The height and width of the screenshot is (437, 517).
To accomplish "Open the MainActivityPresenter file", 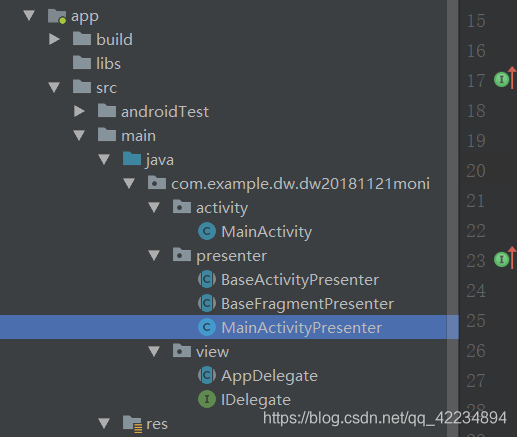I will point(302,328).
